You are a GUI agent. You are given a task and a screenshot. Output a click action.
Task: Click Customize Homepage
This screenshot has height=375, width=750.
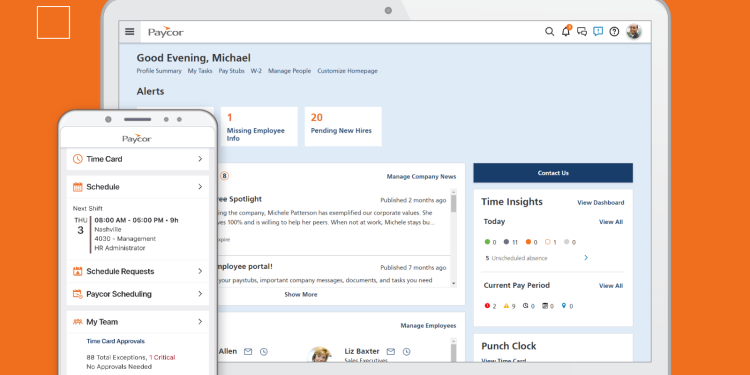click(347, 71)
